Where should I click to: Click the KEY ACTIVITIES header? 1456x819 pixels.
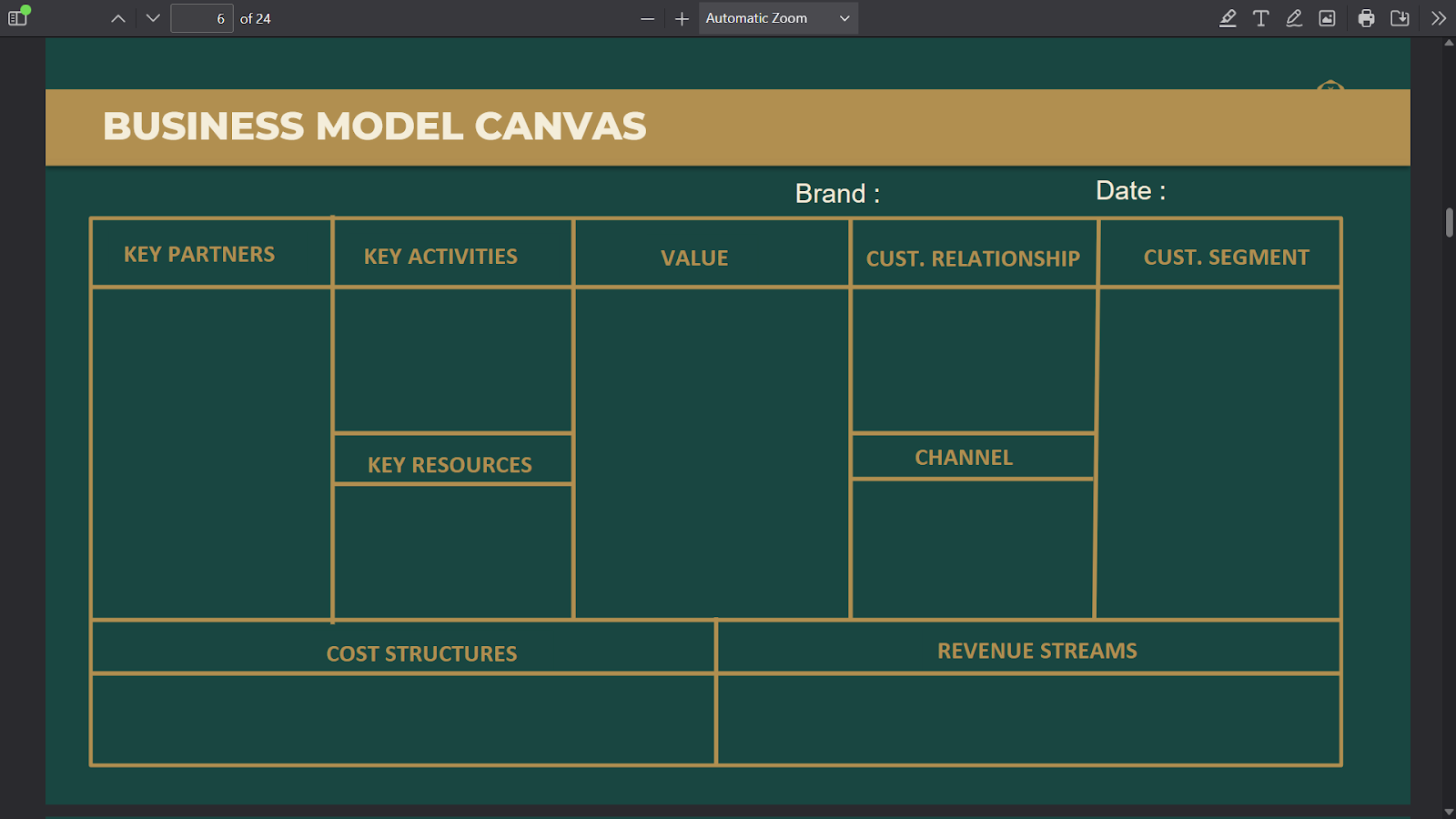pos(440,257)
